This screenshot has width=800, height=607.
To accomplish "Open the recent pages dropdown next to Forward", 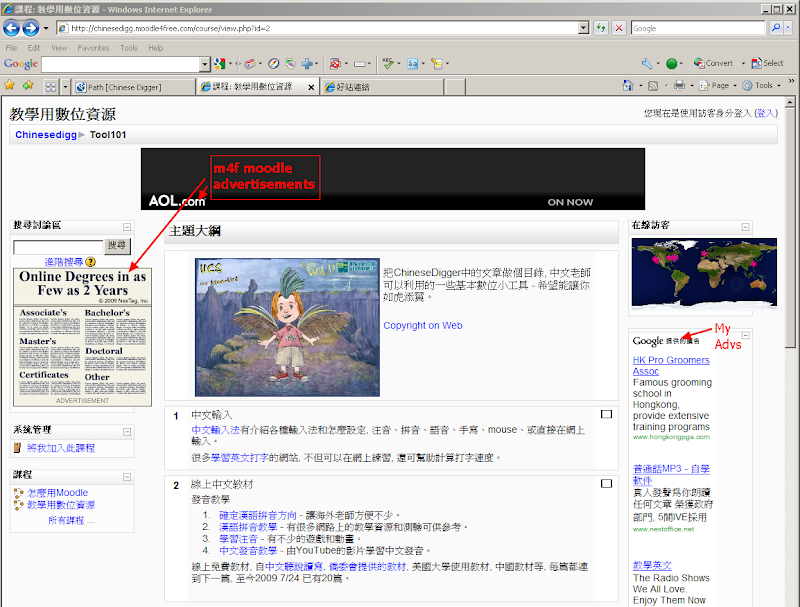I will tap(46, 28).
